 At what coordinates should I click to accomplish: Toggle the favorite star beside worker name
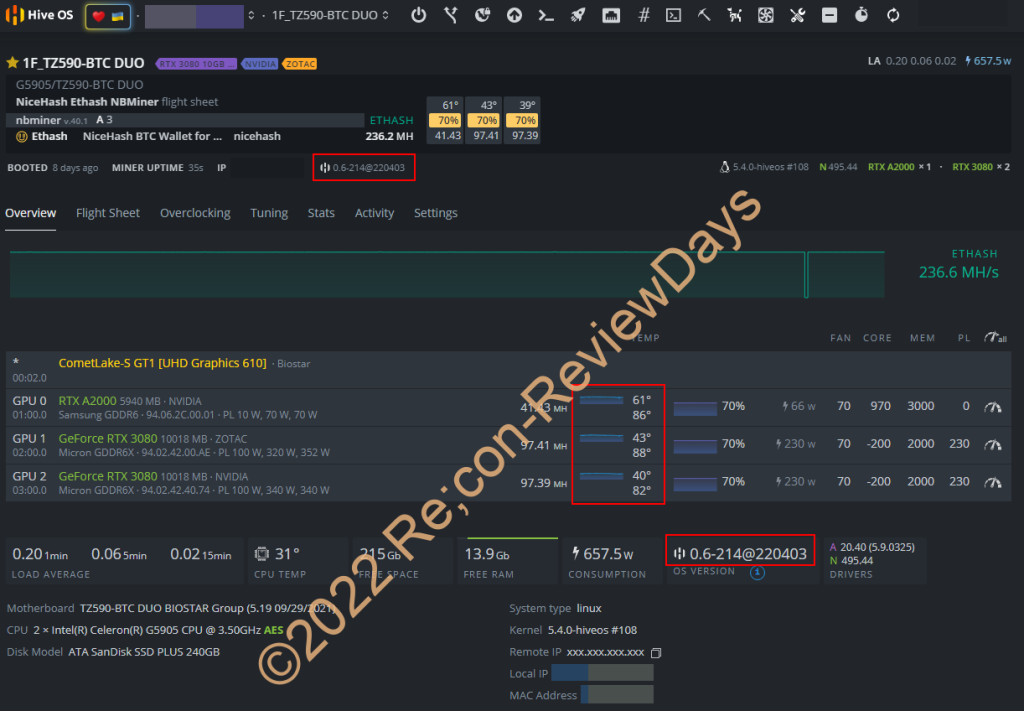(13, 63)
